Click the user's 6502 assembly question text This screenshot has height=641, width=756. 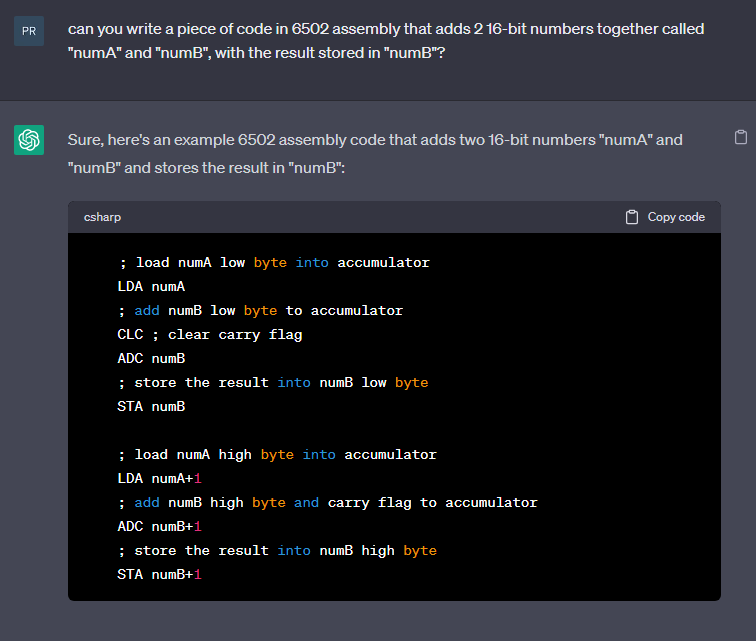pos(385,41)
